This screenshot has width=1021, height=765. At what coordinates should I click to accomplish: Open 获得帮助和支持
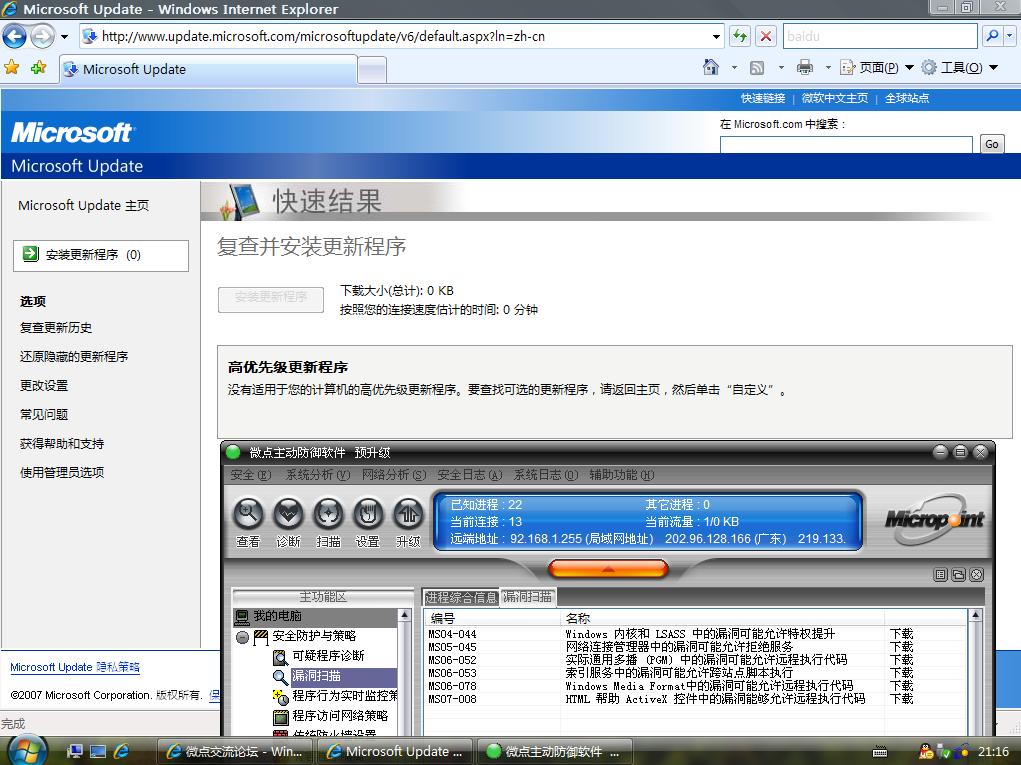[x=62, y=444]
